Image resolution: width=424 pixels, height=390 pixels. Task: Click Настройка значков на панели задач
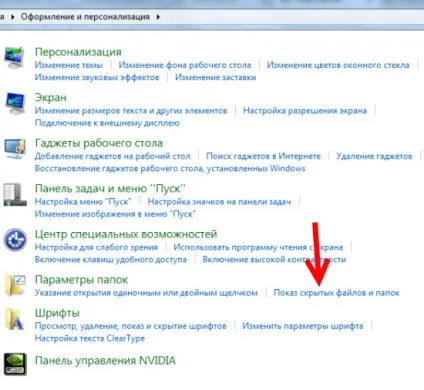coord(219,202)
